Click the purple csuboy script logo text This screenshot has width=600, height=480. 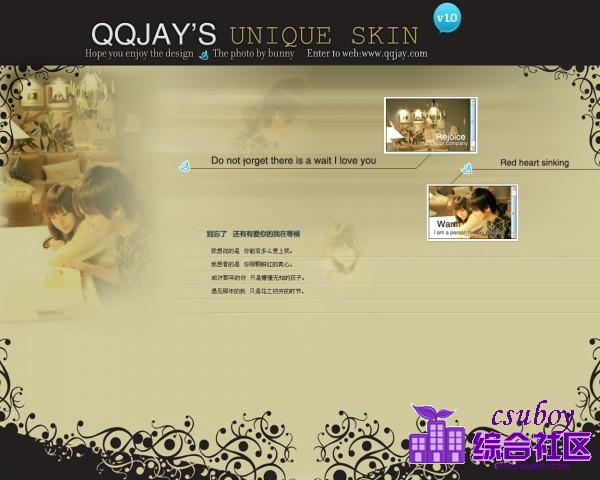click(531, 417)
